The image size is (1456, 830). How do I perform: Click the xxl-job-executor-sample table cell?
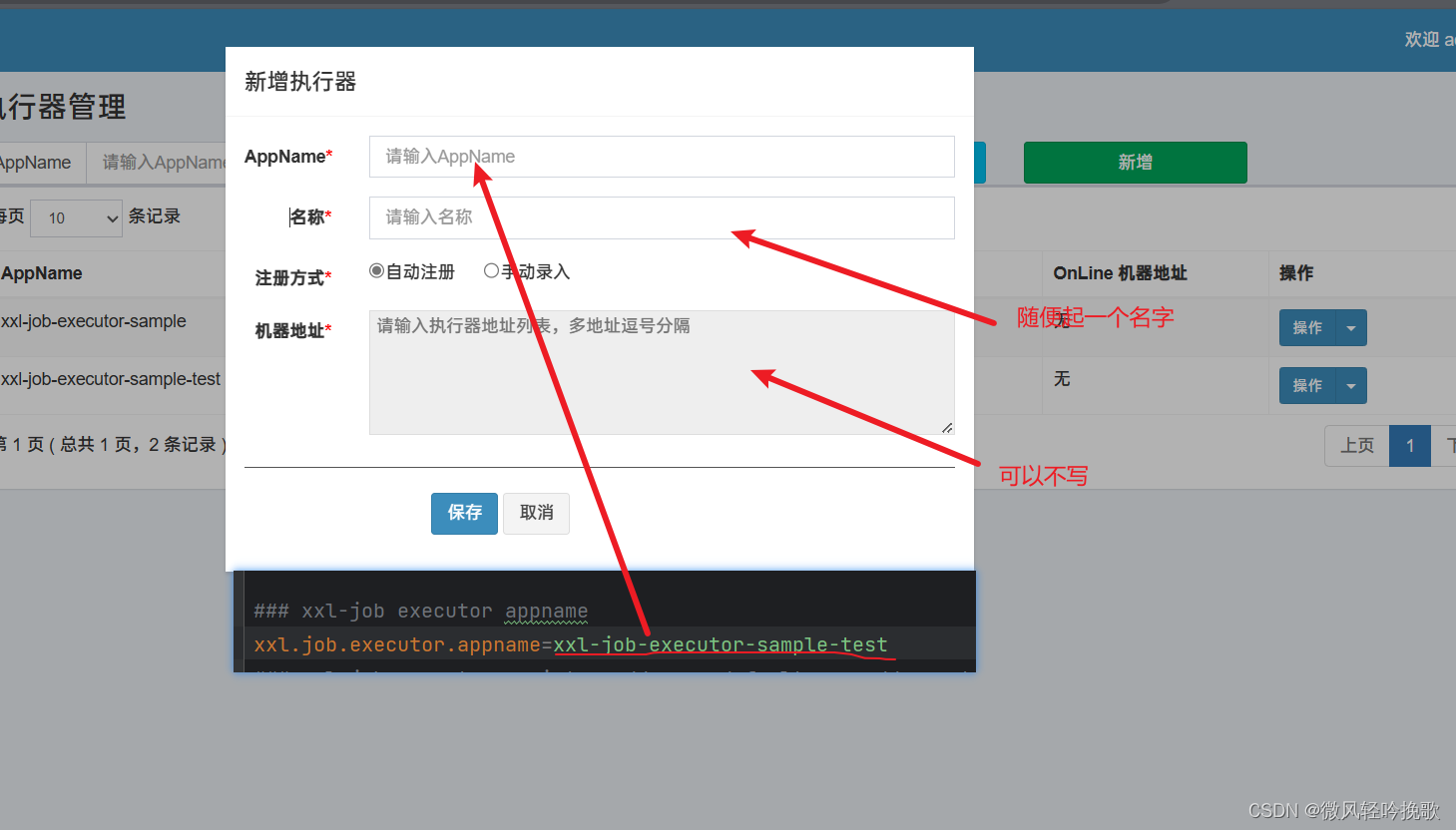coord(94,321)
